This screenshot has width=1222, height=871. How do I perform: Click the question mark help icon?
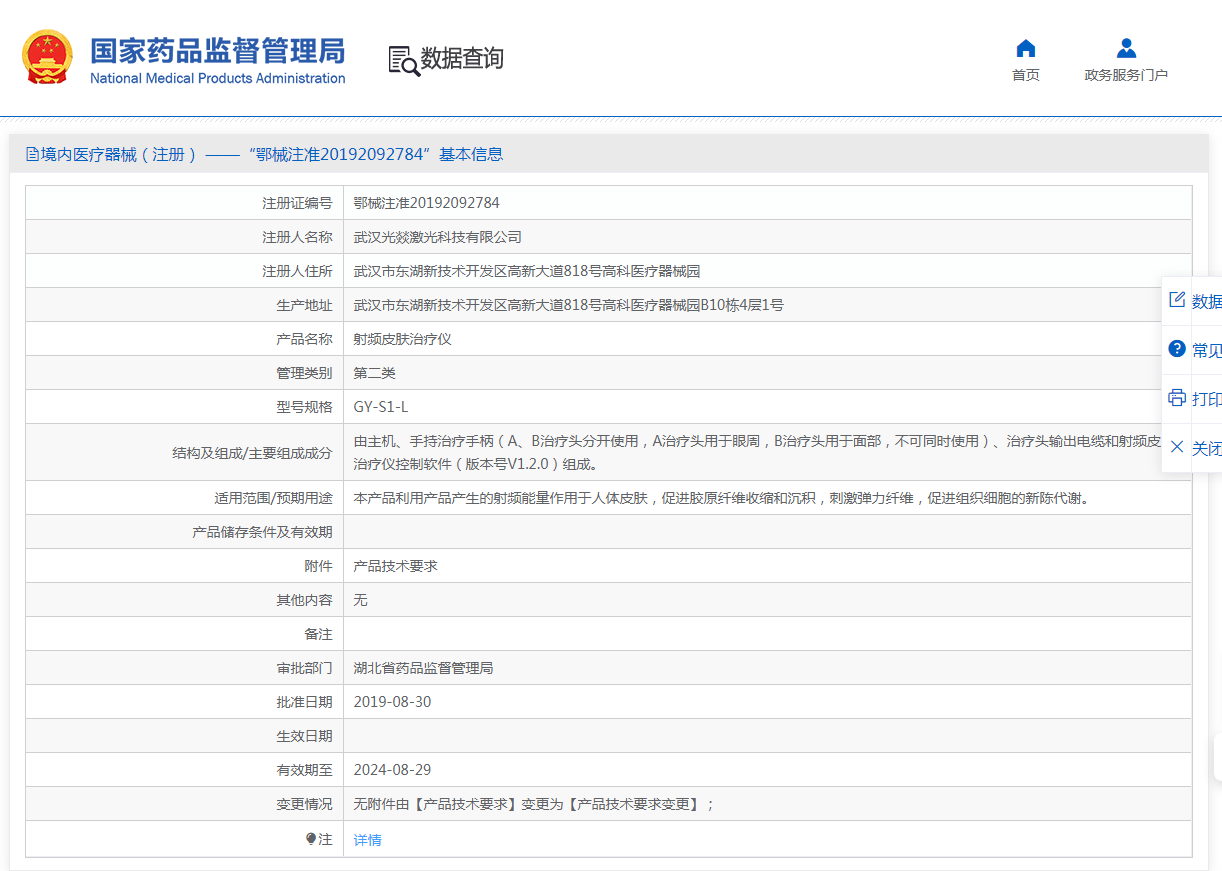[x=1177, y=349]
